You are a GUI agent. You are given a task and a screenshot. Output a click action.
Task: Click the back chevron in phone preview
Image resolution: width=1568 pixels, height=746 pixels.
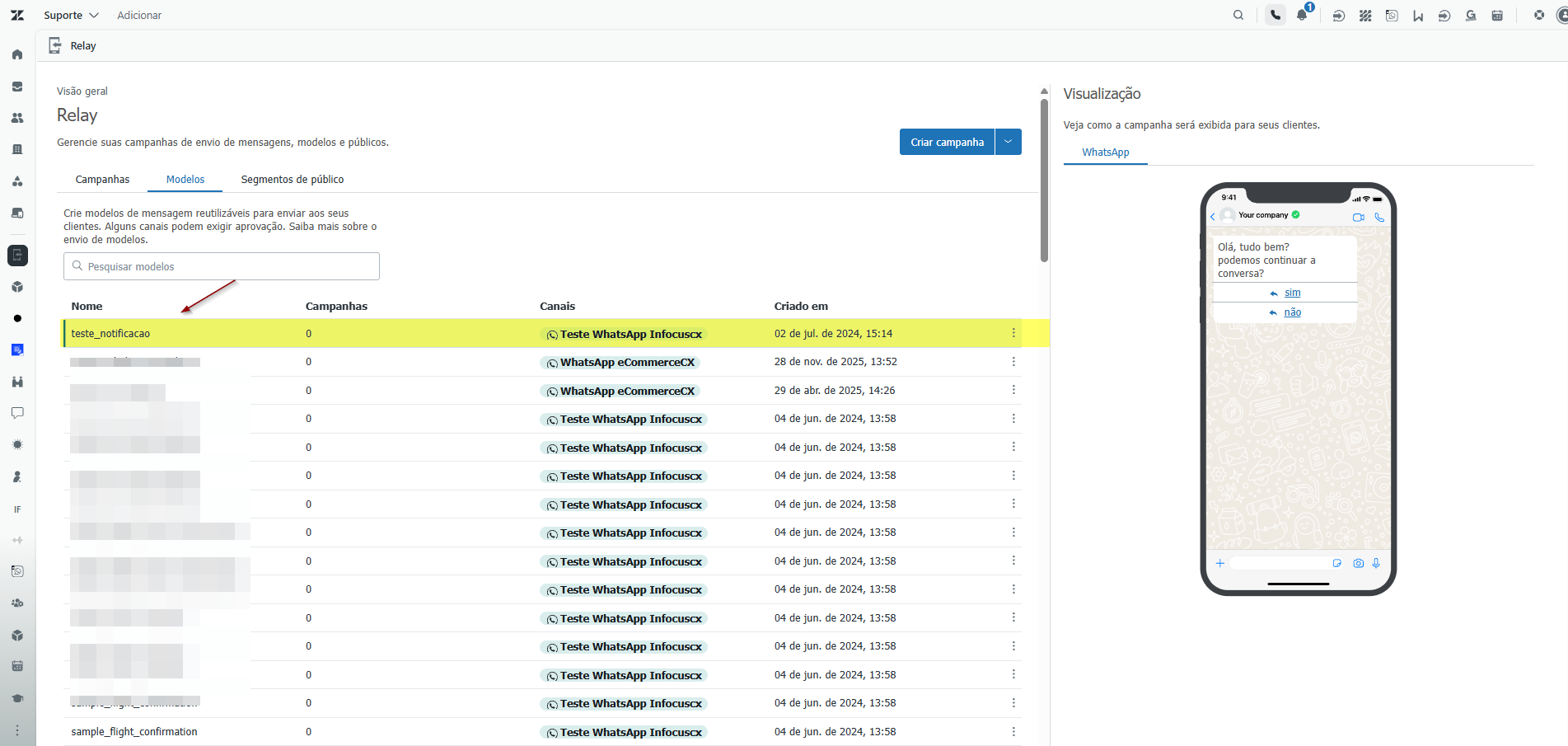click(x=1212, y=217)
